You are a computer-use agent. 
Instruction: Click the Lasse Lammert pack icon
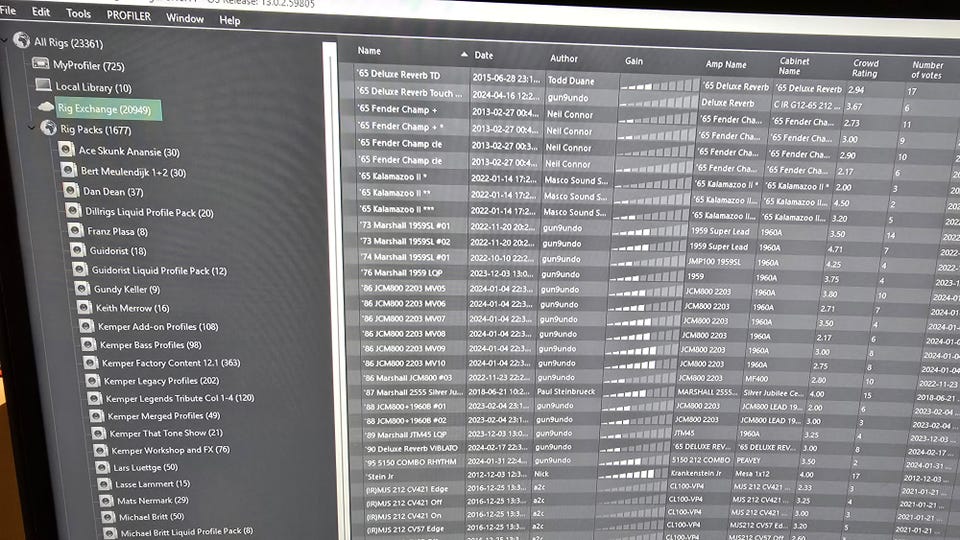click(104, 484)
